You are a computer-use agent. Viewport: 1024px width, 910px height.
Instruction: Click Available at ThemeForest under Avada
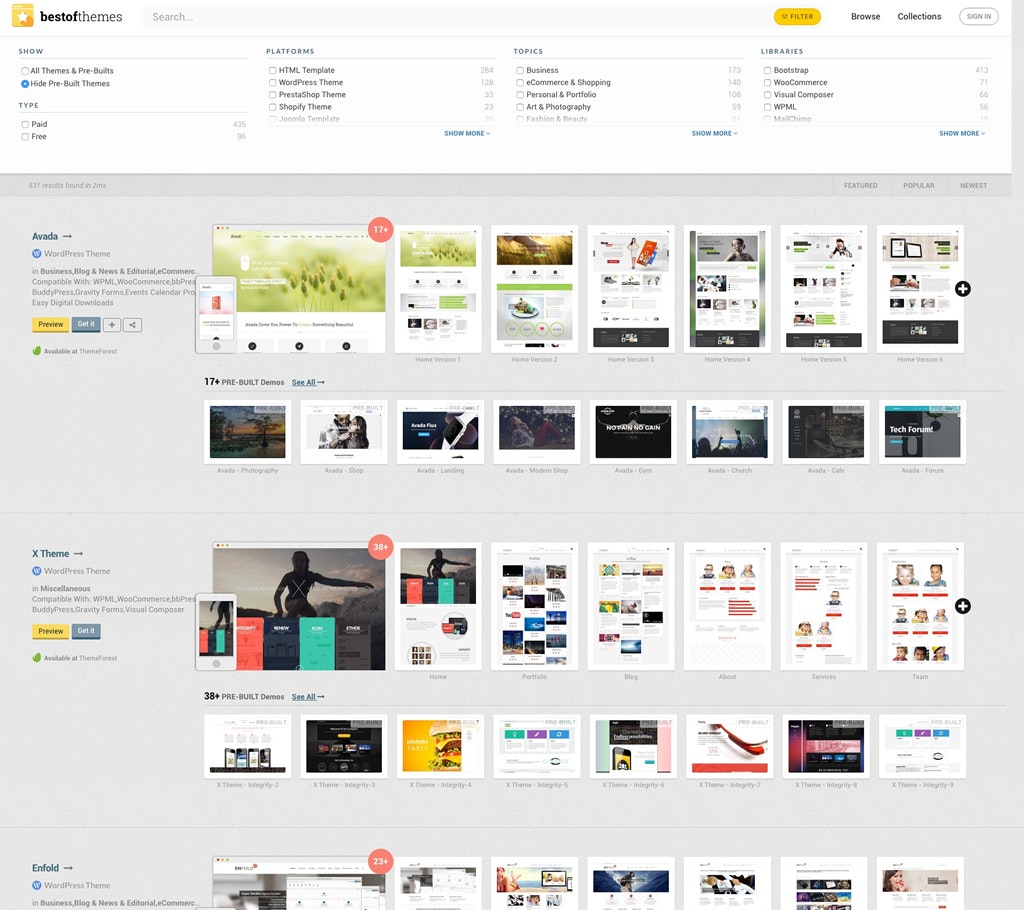coord(80,351)
